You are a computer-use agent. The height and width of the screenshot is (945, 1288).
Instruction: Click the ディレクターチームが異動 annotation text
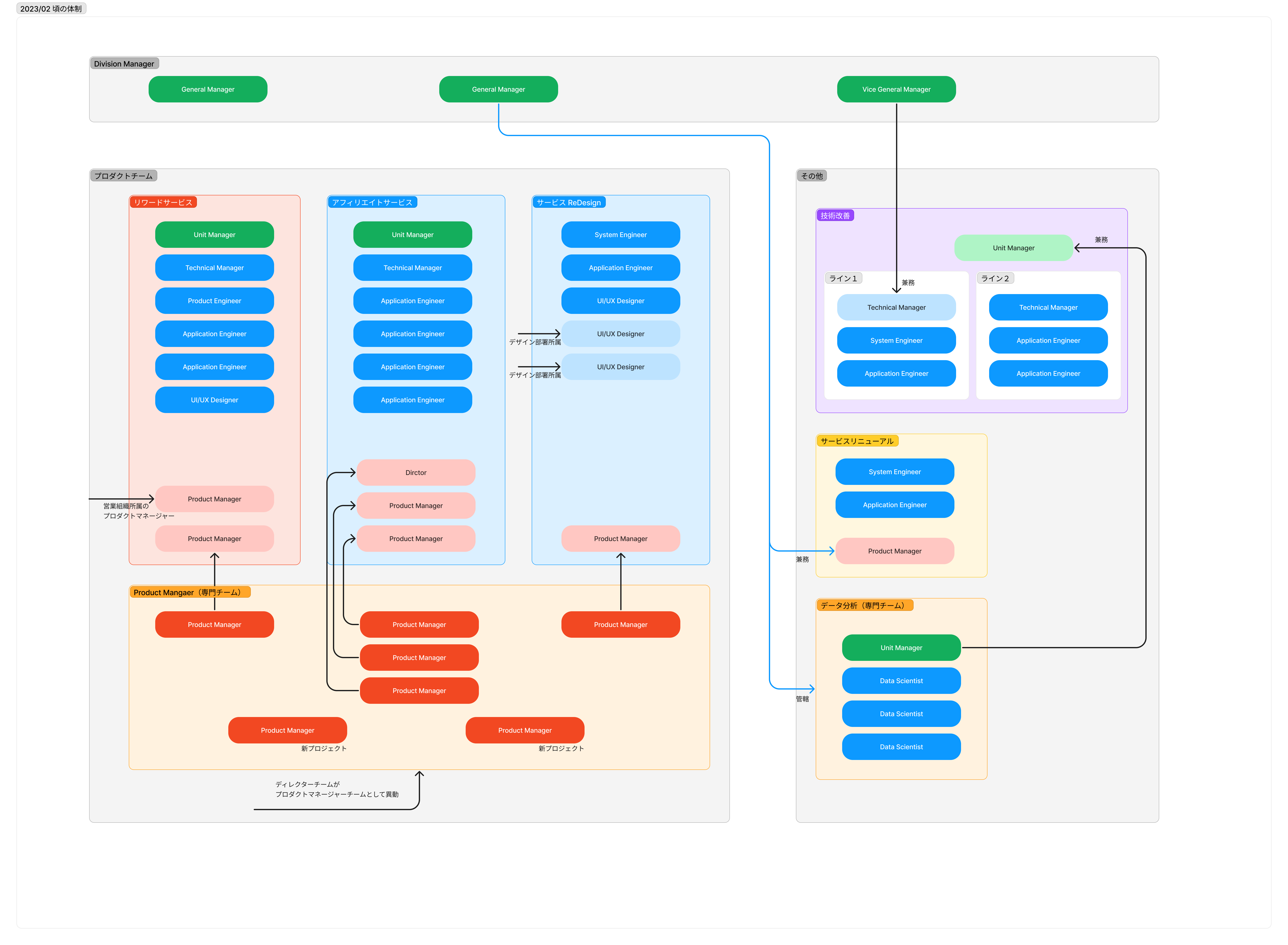337,789
